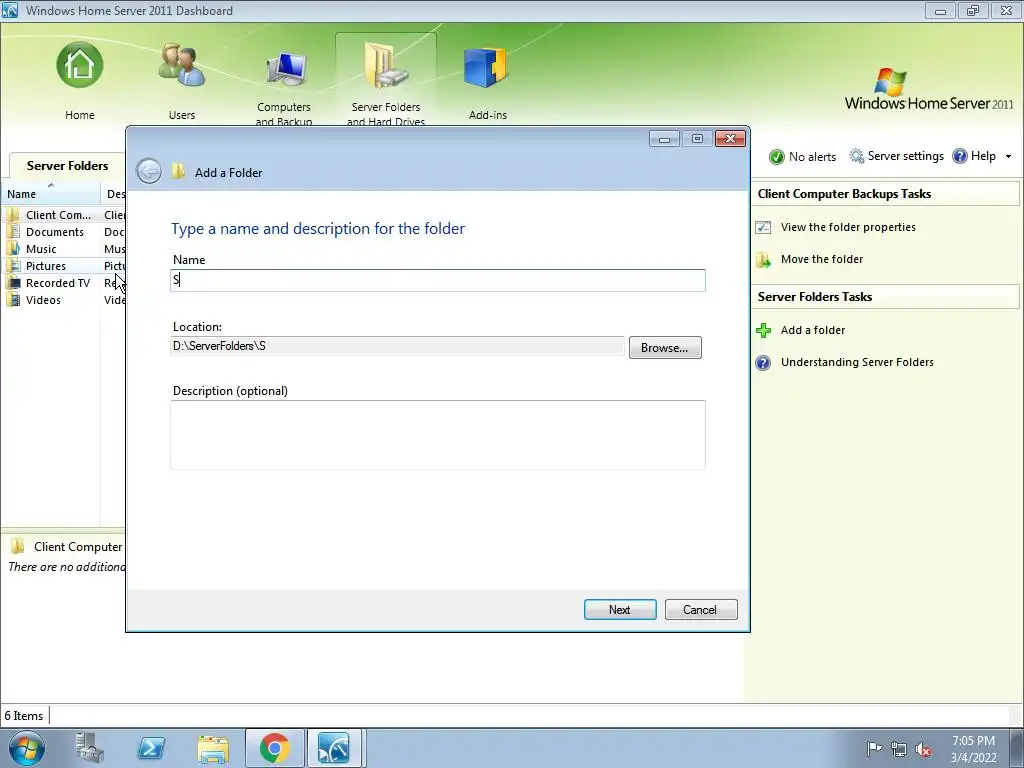Screen dimensions: 1024x768
Task: Click in the folder Name input field
Action: [x=438, y=280]
